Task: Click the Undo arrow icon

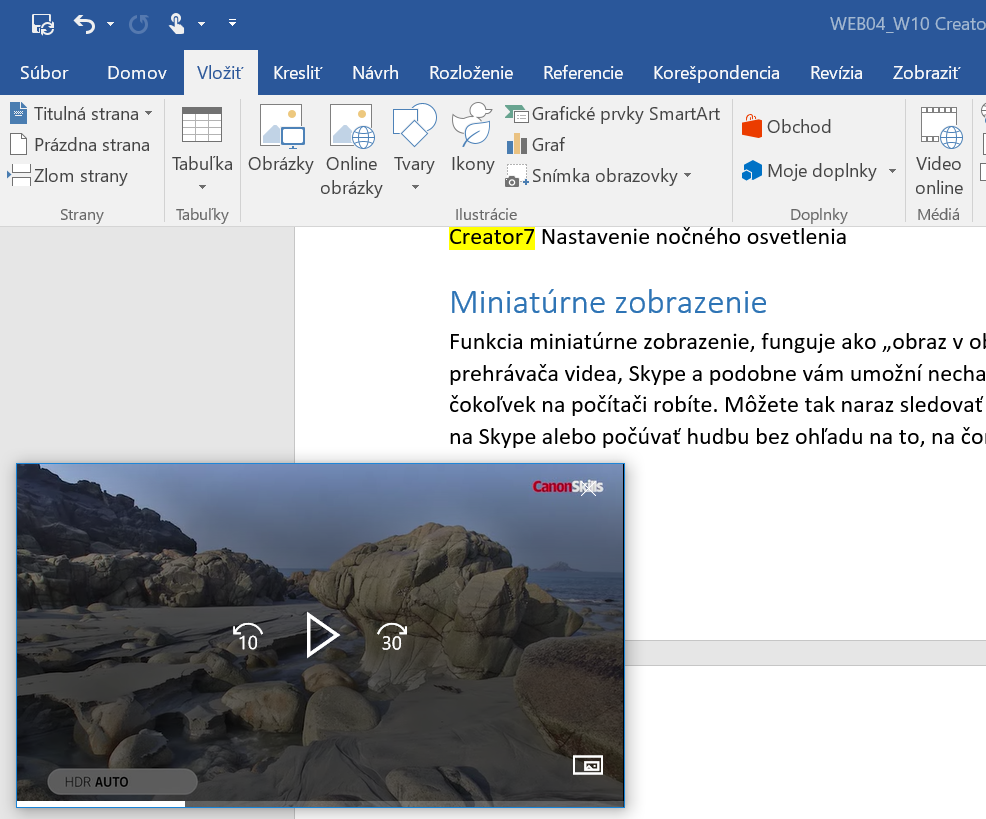Action: [85, 23]
